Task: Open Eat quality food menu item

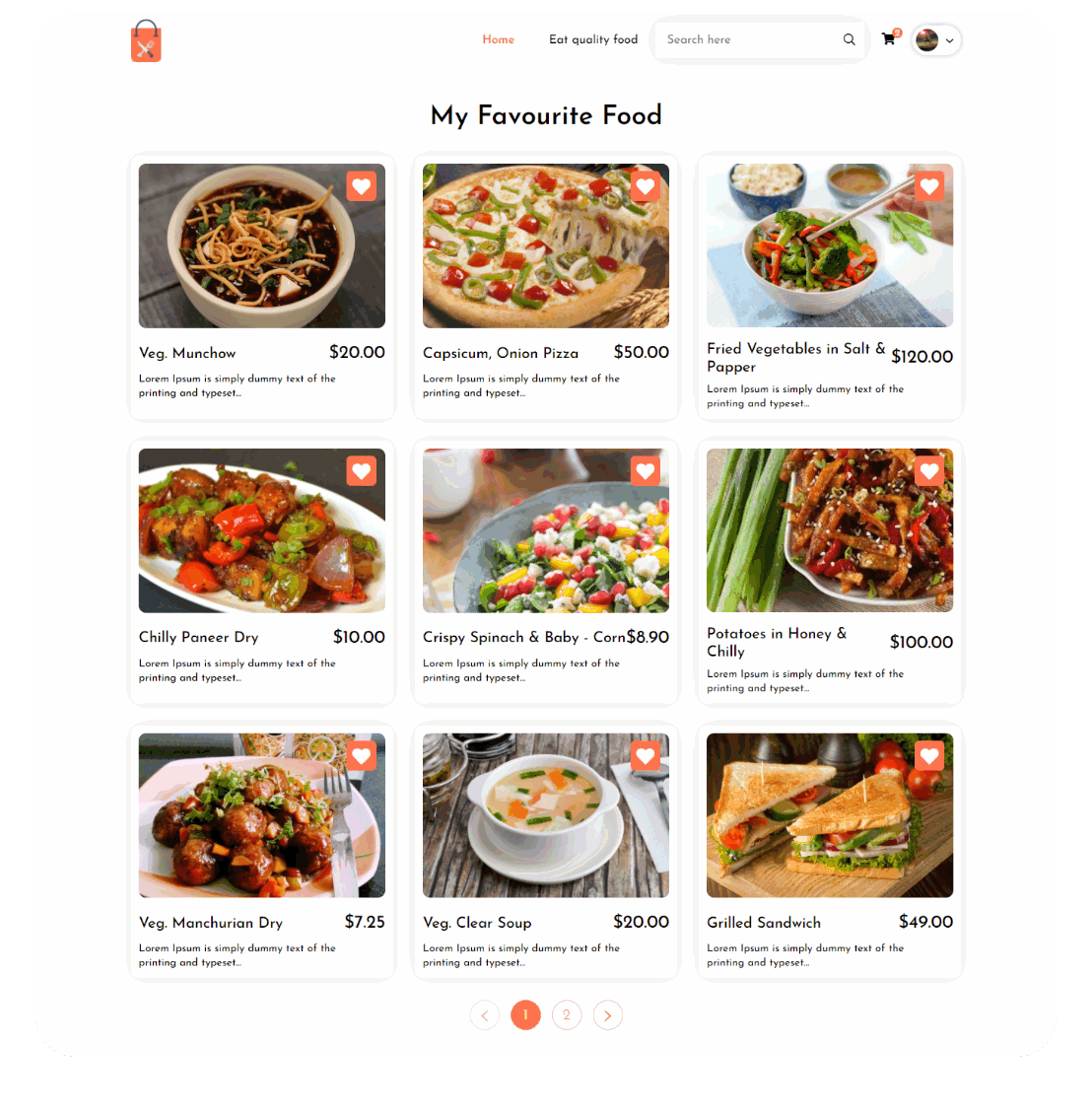Action: pos(593,39)
